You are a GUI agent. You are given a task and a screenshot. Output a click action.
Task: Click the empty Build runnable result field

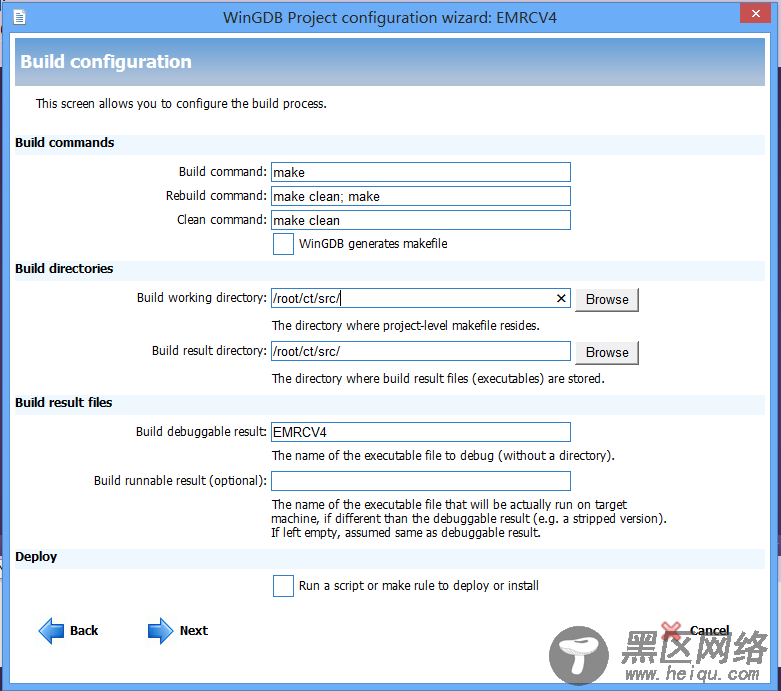tap(421, 481)
